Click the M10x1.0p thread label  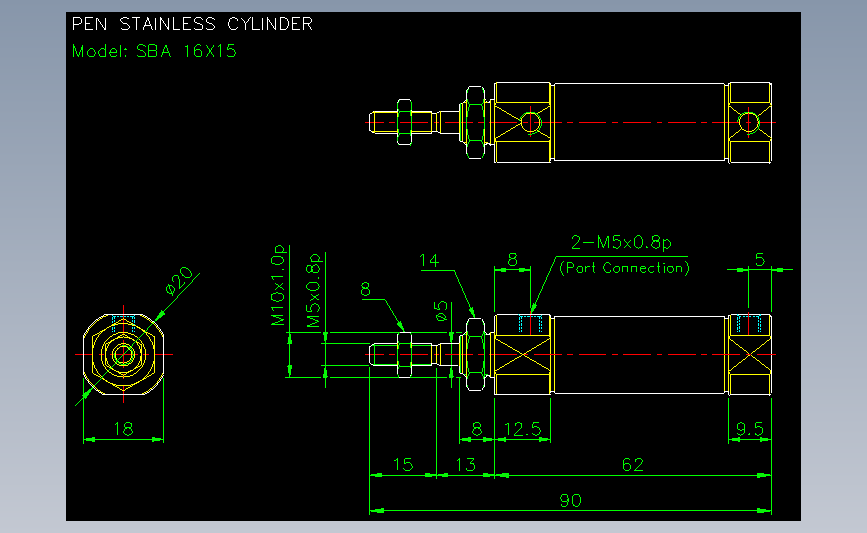point(278,285)
